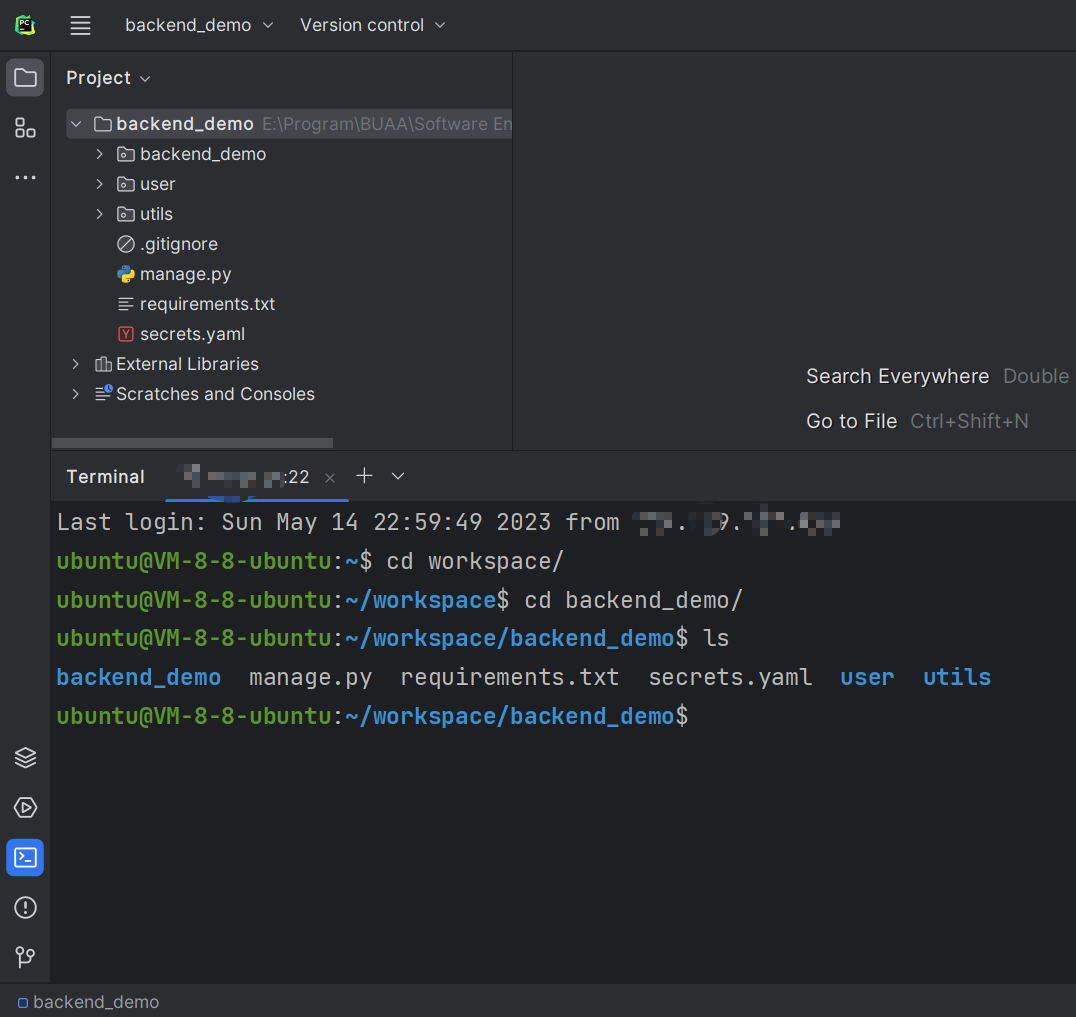1076x1017 pixels.
Task: Toggle the Project tool window icon
Action: [x=25, y=78]
